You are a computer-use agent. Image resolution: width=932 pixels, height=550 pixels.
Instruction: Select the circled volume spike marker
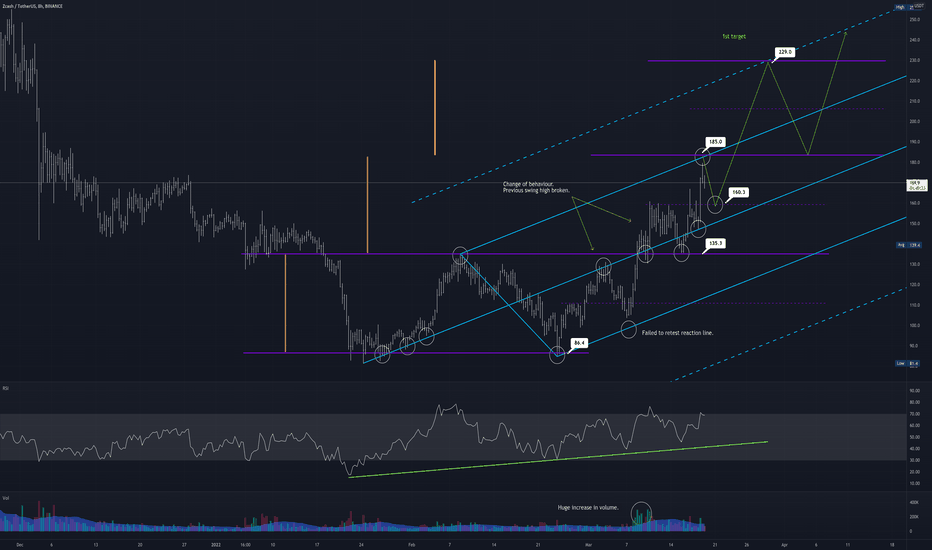(x=641, y=514)
